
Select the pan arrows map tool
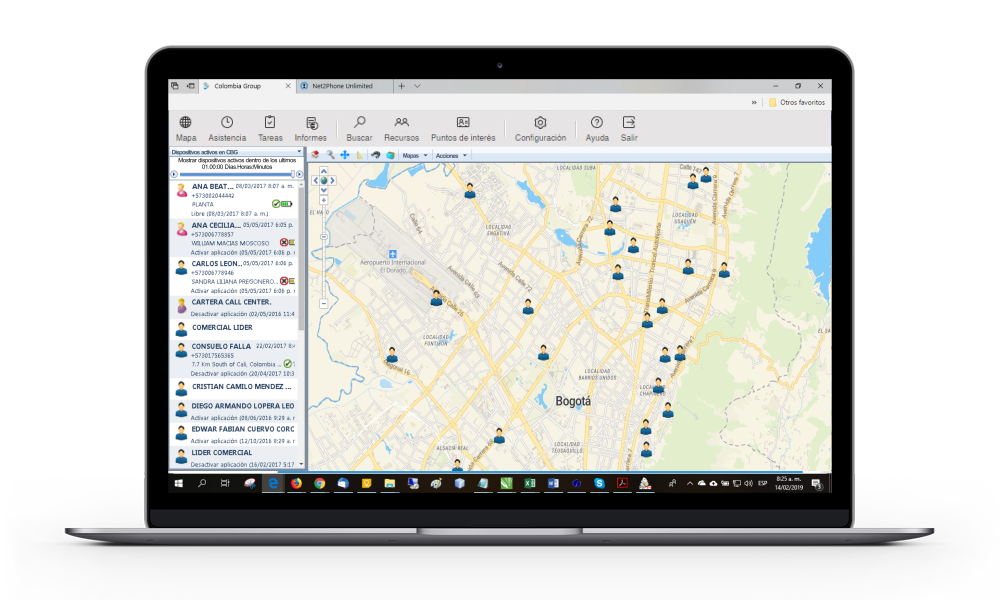point(345,156)
